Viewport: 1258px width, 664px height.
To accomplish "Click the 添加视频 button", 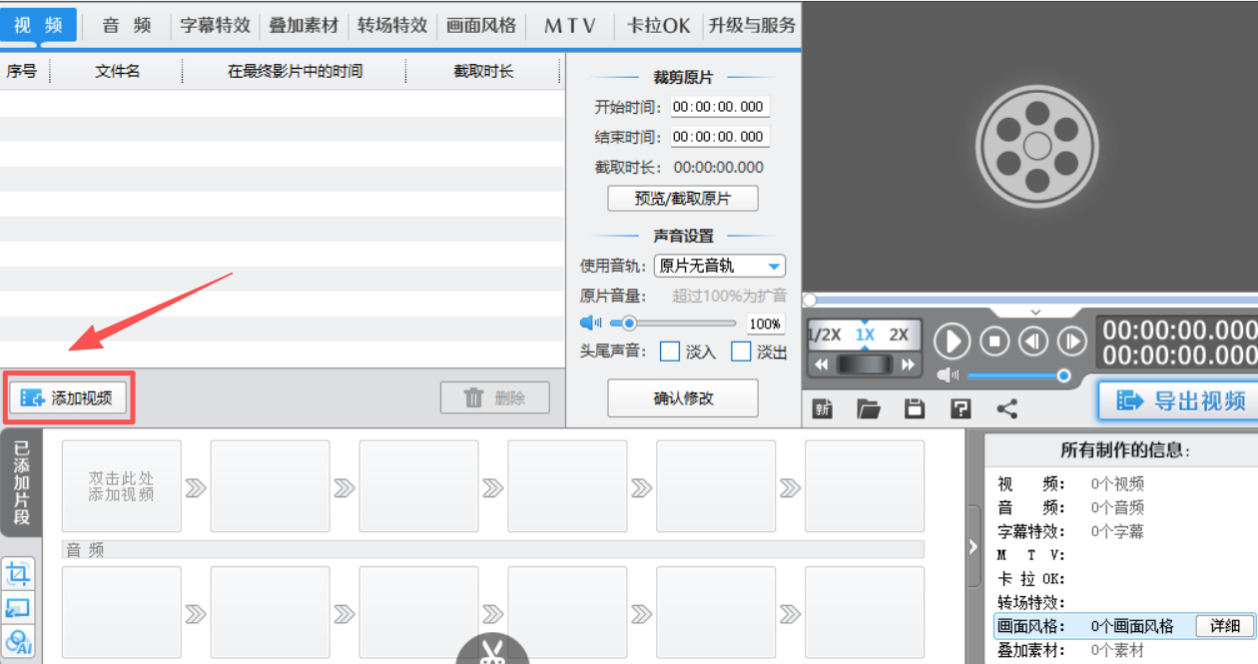I will point(67,396).
